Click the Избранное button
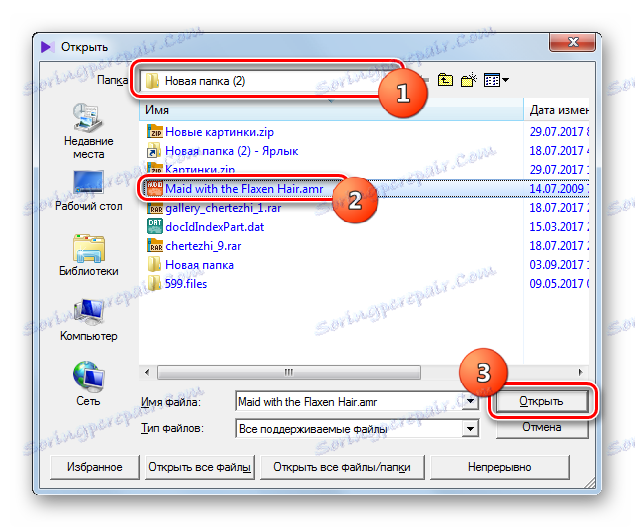Viewport: 635px width, 528px height. 95,467
